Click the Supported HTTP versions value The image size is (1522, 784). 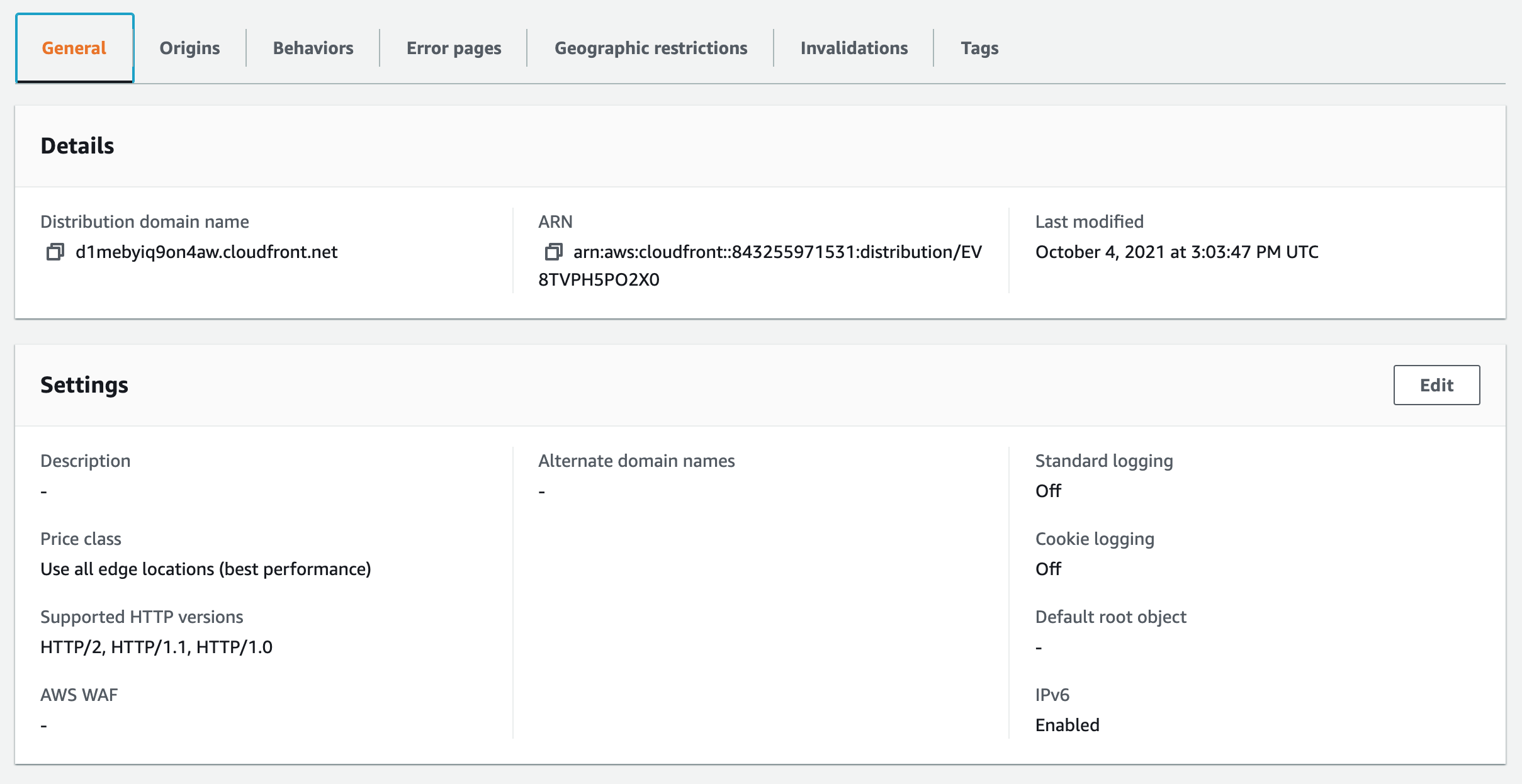(156, 647)
